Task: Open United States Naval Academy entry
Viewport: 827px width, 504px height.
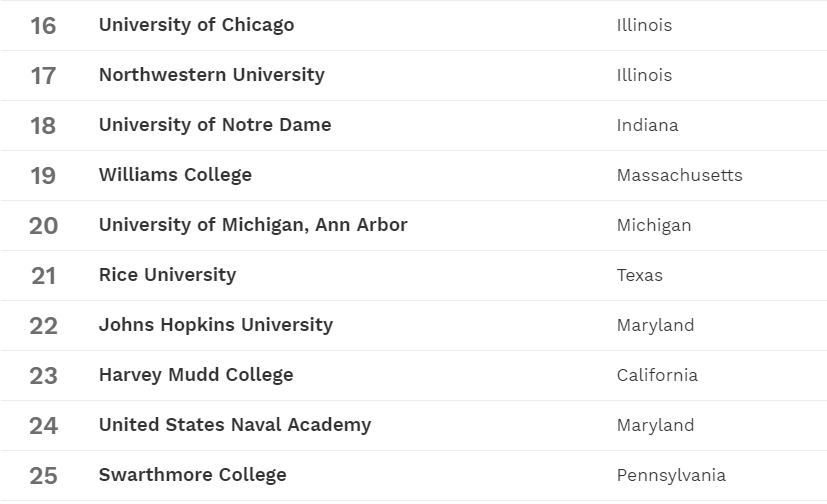Action: click(234, 425)
